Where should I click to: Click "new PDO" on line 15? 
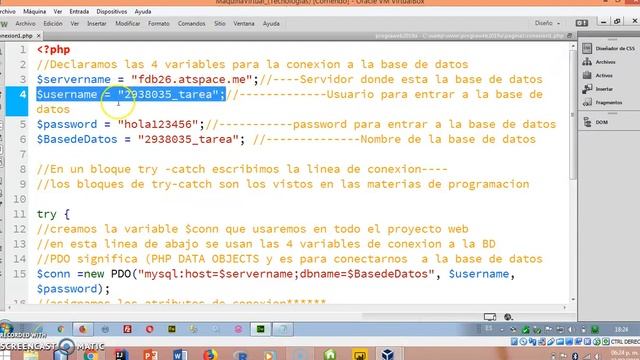point(108,273)
